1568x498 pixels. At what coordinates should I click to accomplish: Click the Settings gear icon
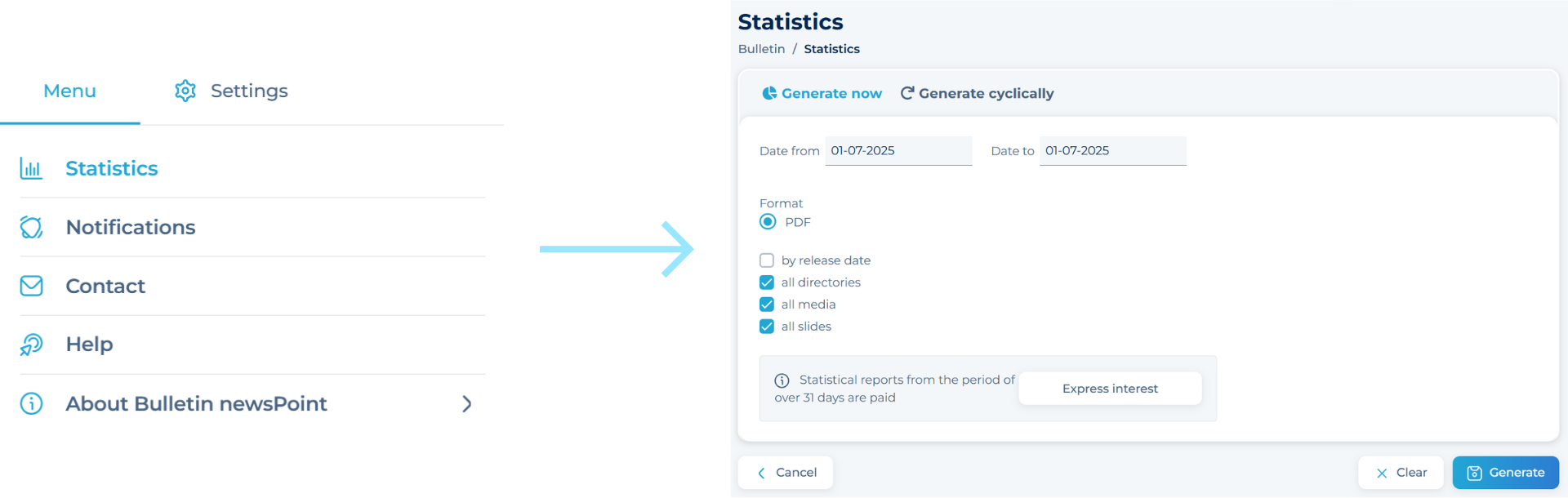(185, 91)
